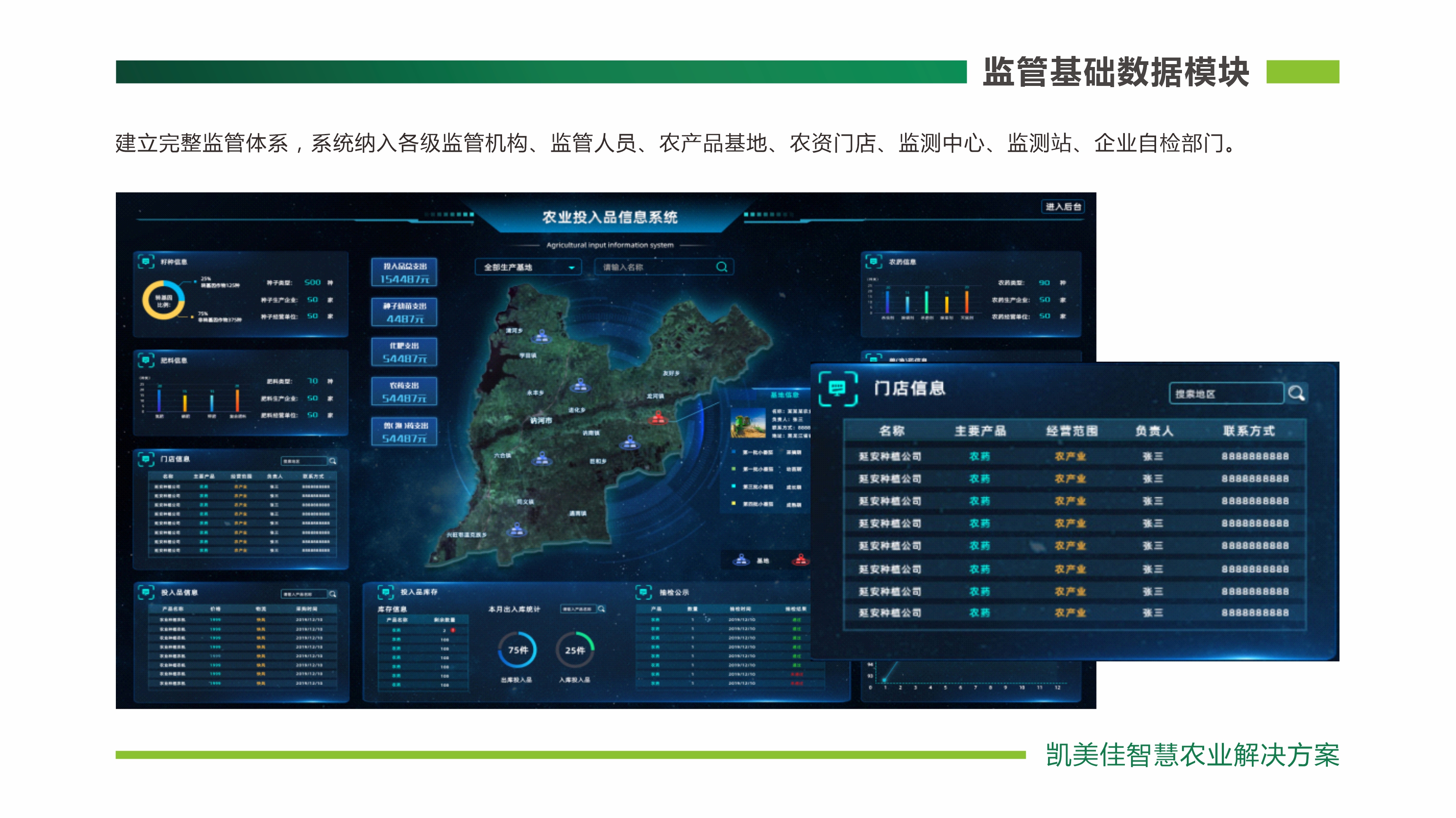The width and height of the screenshot is (1456, 818).
Task: Click the 名称 column header in enlarged table
Action: coord(892,431)
